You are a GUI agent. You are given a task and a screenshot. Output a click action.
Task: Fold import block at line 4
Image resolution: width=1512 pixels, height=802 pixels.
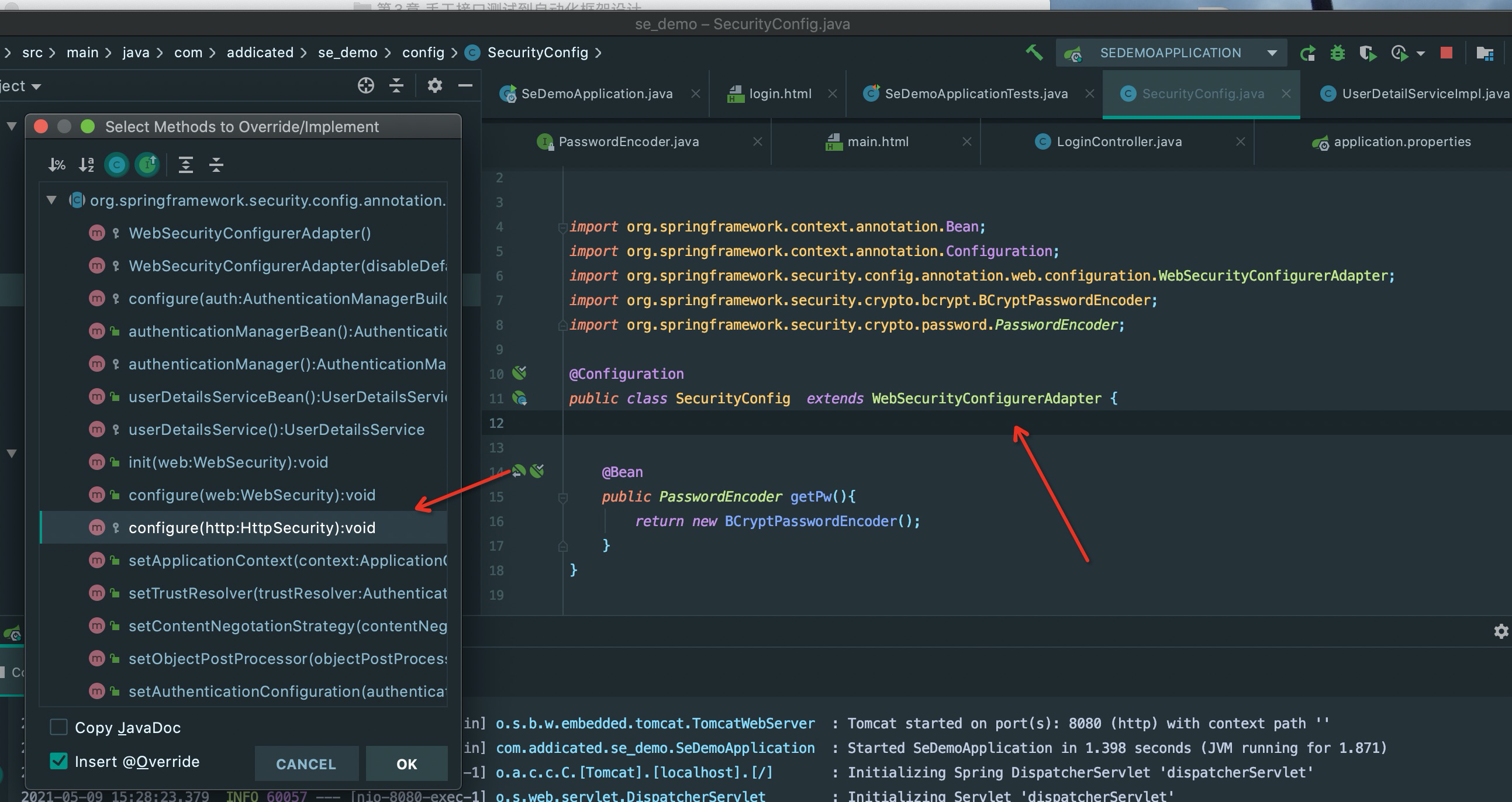(562, 227)
